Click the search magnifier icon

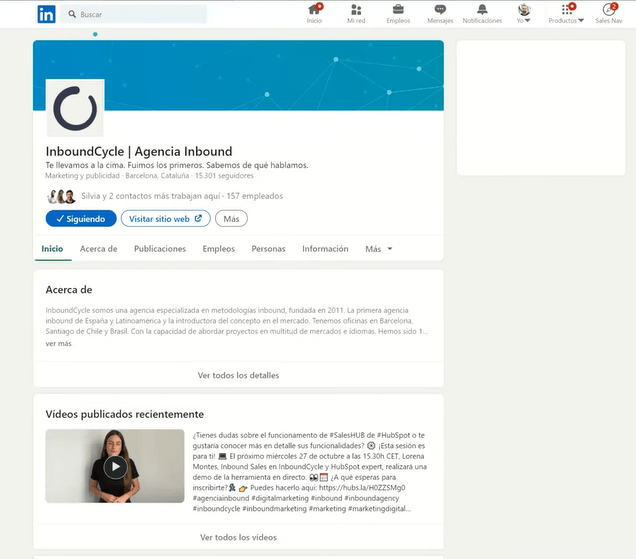tap(72, 14)
